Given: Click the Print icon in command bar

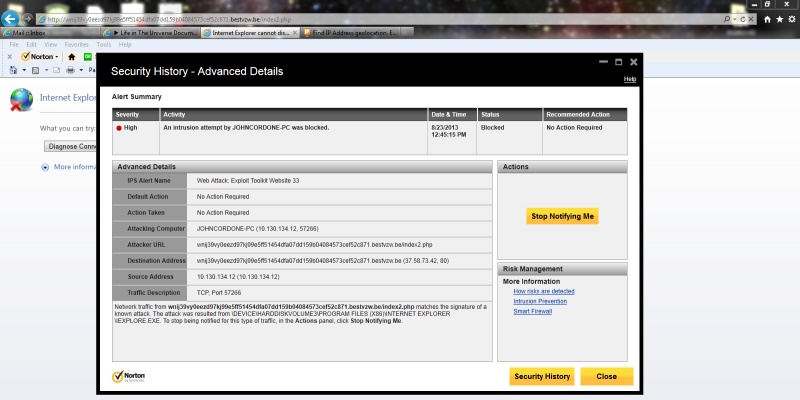Looking at the screenshot, I should click(x=70, y=70).
